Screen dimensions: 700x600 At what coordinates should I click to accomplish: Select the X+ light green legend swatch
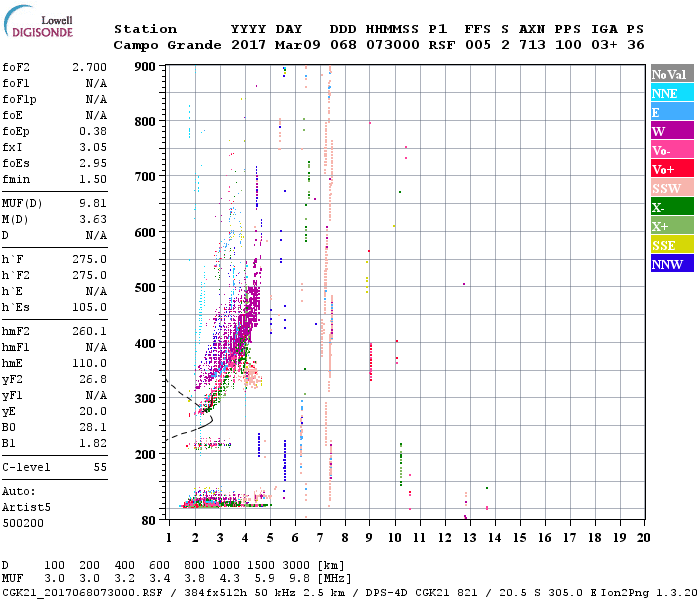[672, 226]
